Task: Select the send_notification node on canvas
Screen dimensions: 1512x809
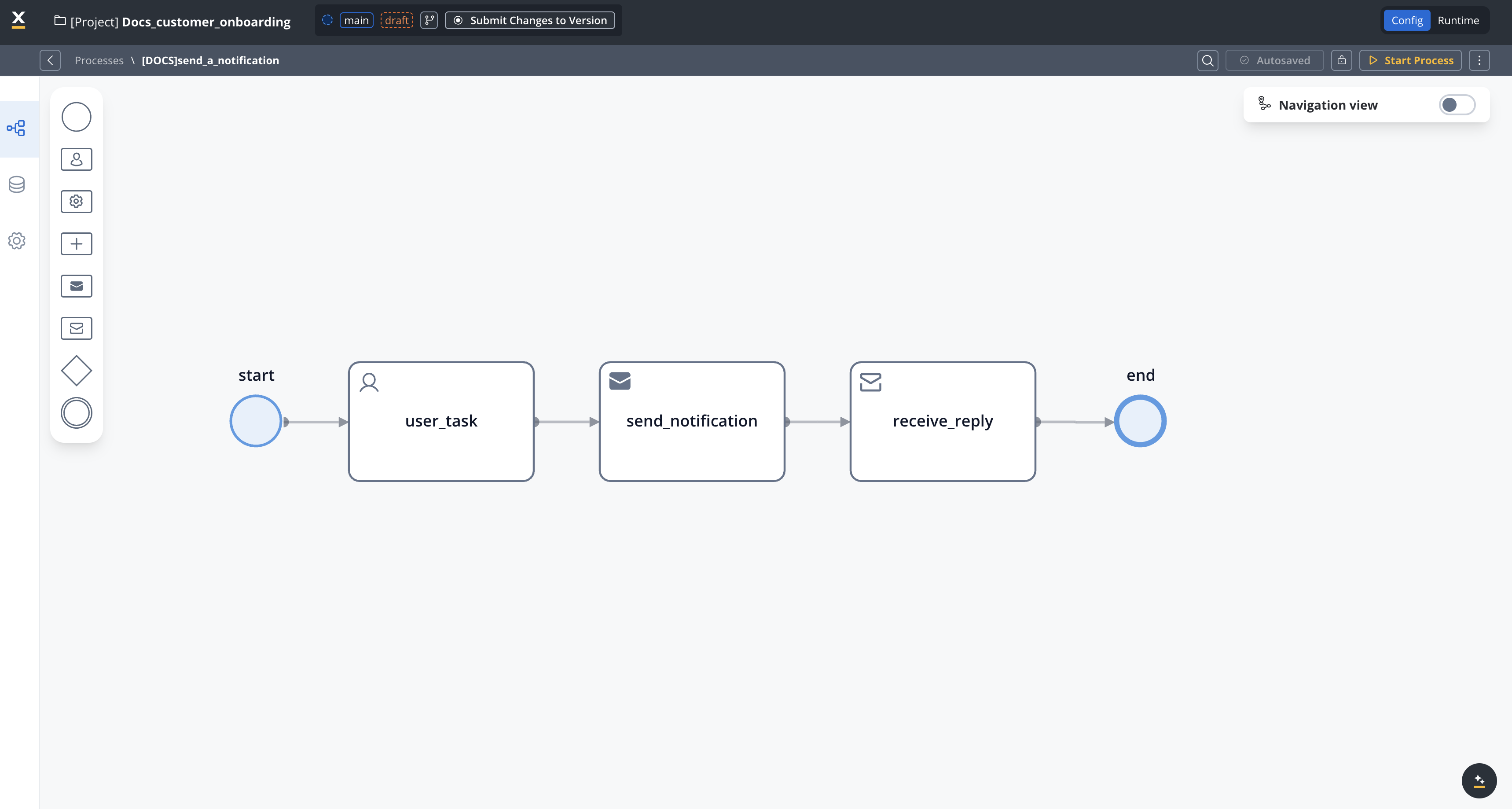Action: tap(692, 422)
